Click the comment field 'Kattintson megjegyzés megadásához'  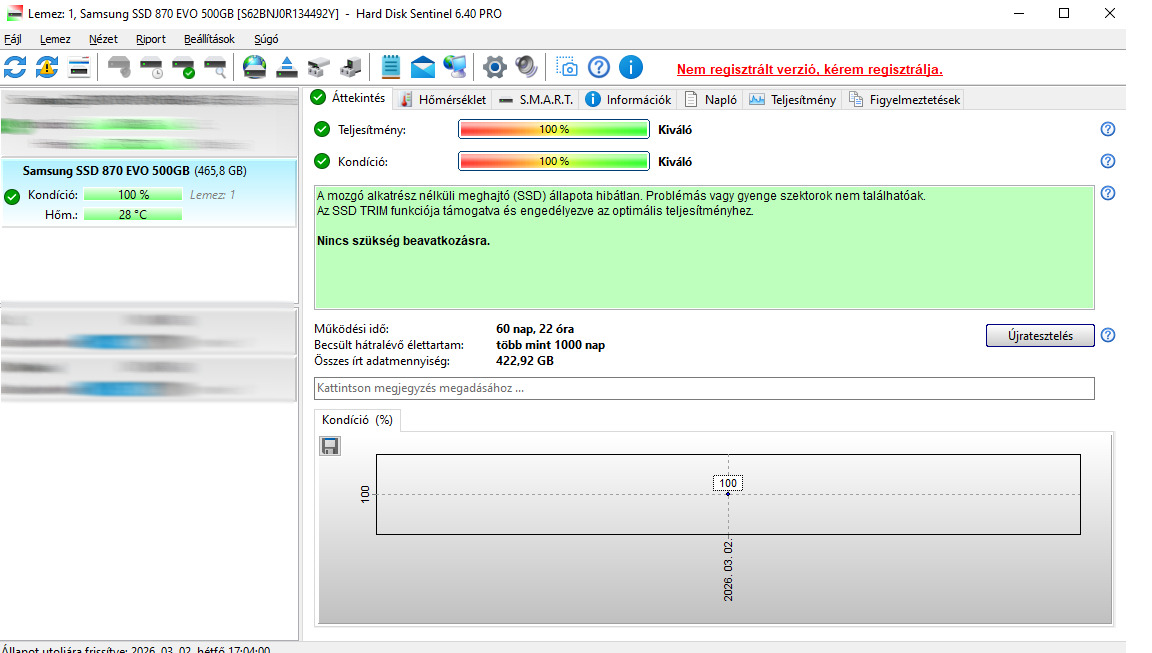(x=704, y=389)
